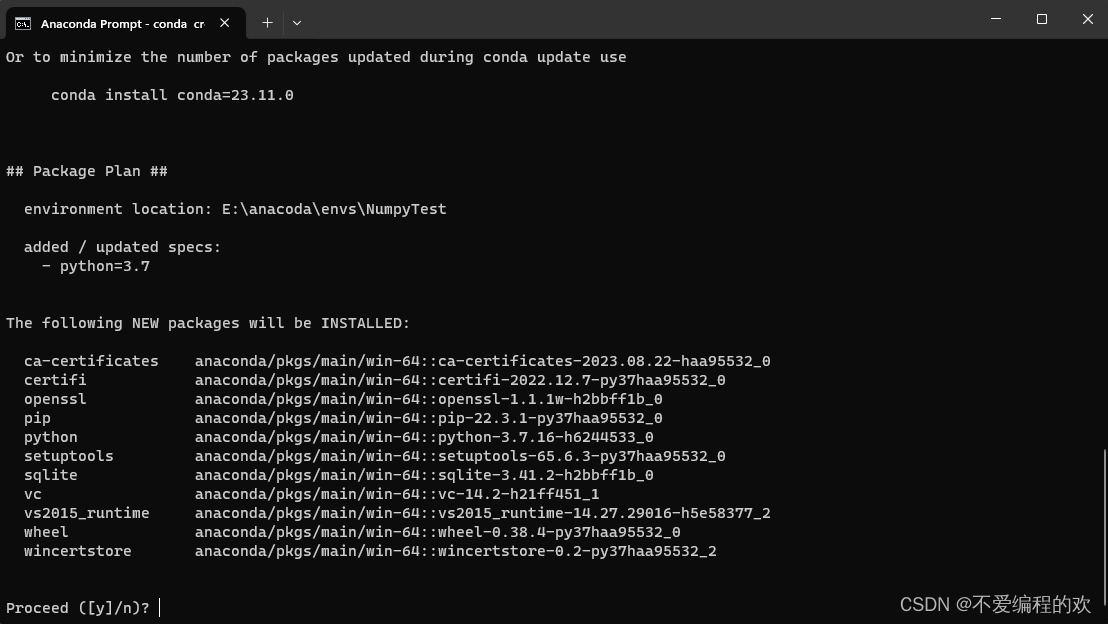
Task: Click the 'conda install conda=23.11.0' text
Action: pyautogui.click(x=172, y=95)
